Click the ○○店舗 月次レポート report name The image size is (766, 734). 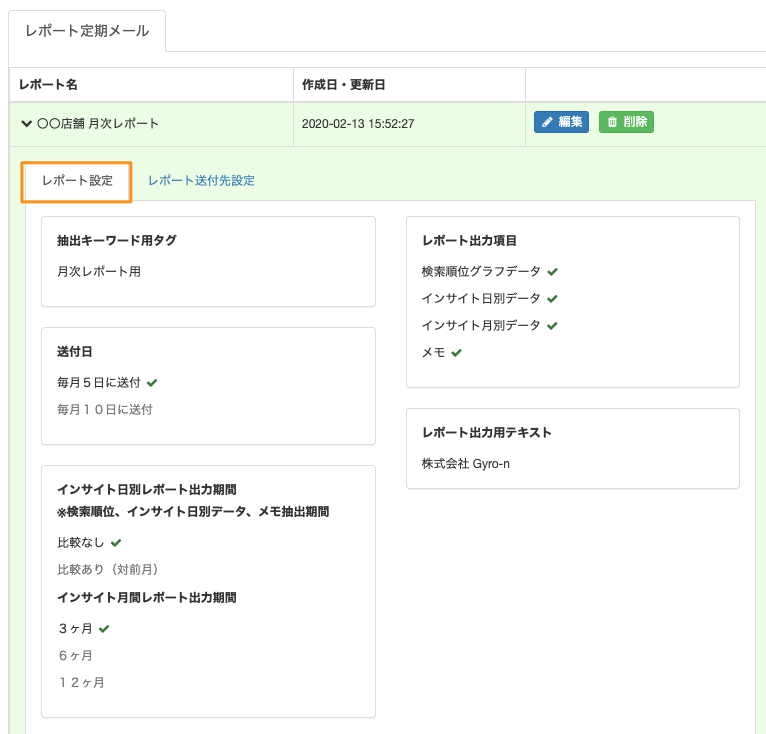coord(98,124)
